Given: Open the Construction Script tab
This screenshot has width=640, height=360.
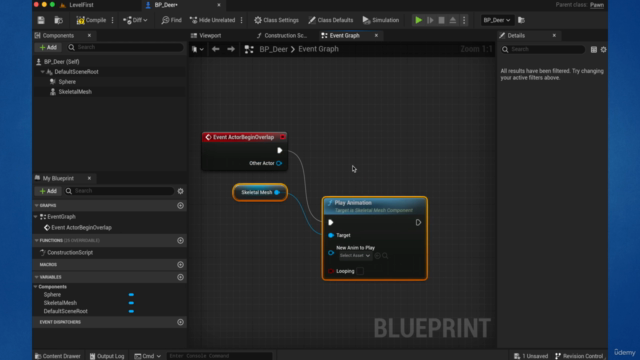Looking at the screenshot, I should click(x=282, y=36).
